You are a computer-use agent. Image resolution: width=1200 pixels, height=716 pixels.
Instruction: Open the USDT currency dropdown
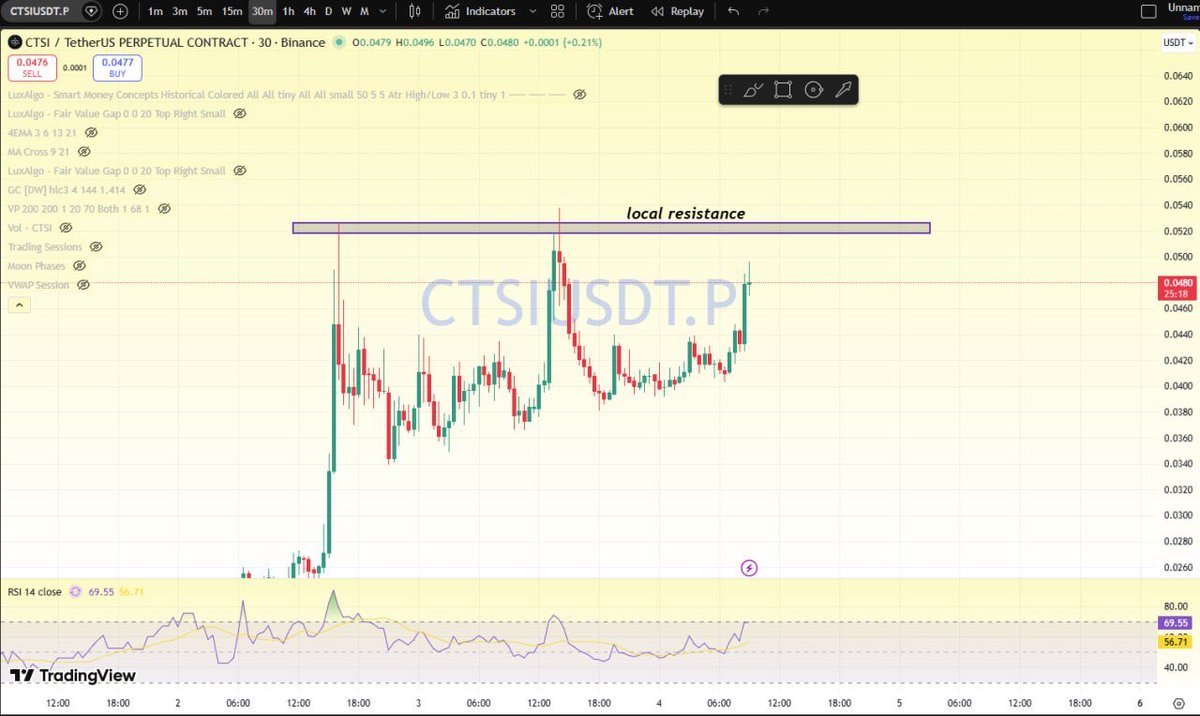pos(1177,43)
